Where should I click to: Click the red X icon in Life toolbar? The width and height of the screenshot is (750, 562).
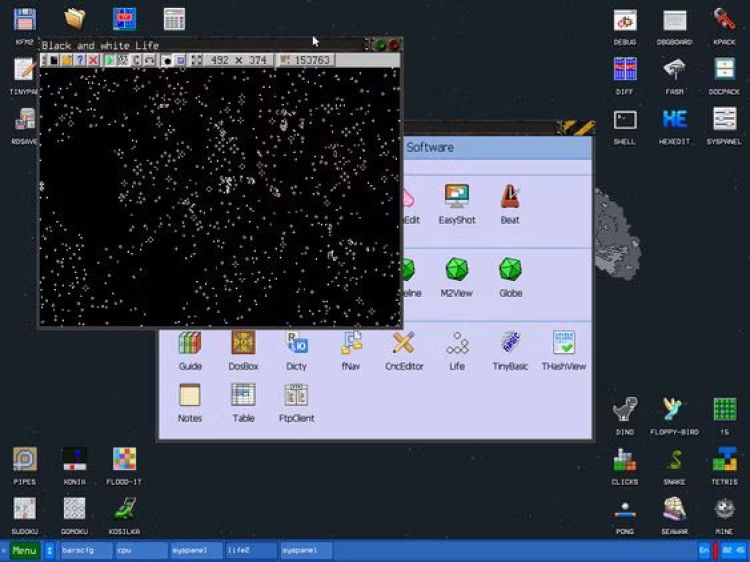pos(93,61)
